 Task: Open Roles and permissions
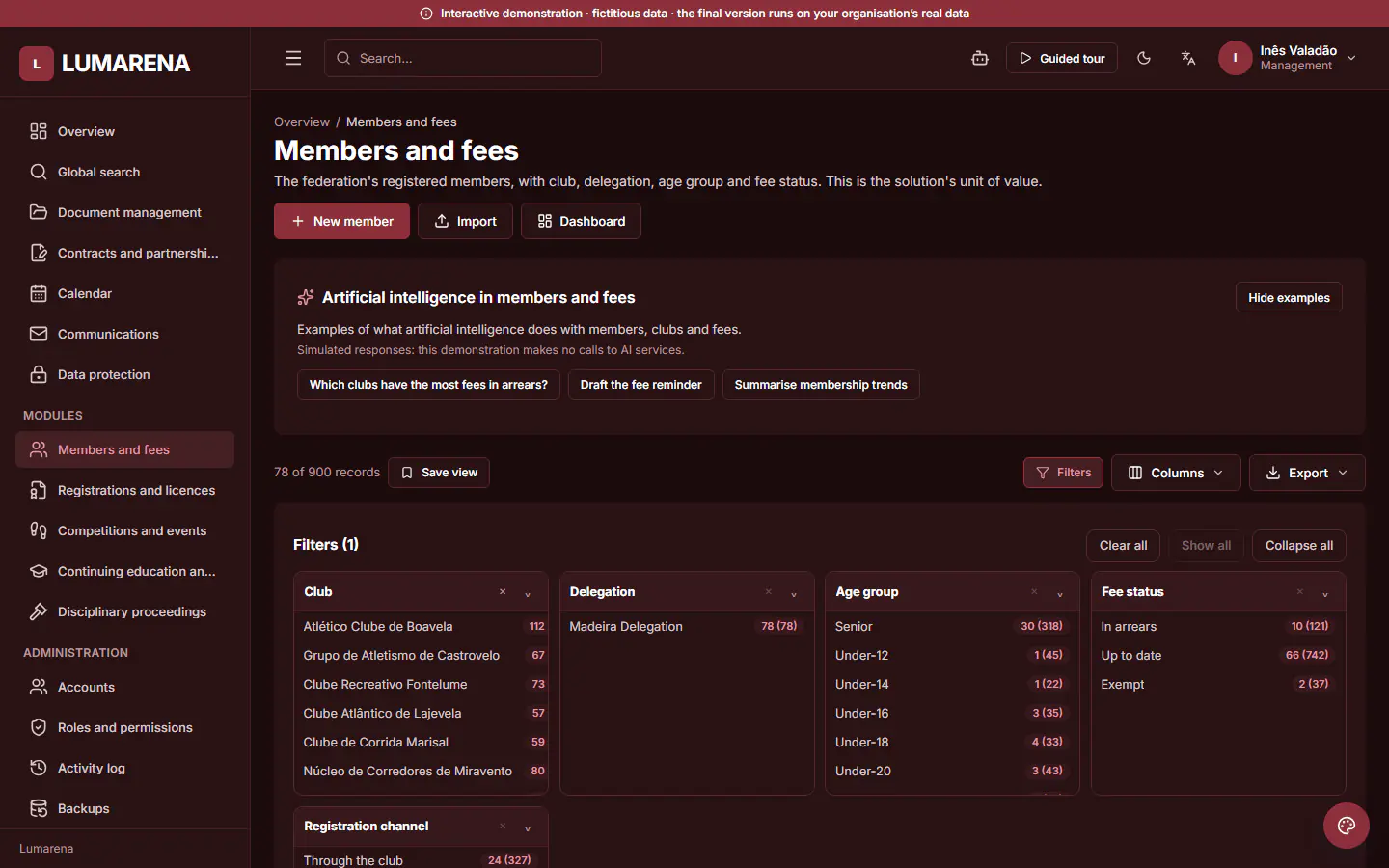click(x=124, y=727)
